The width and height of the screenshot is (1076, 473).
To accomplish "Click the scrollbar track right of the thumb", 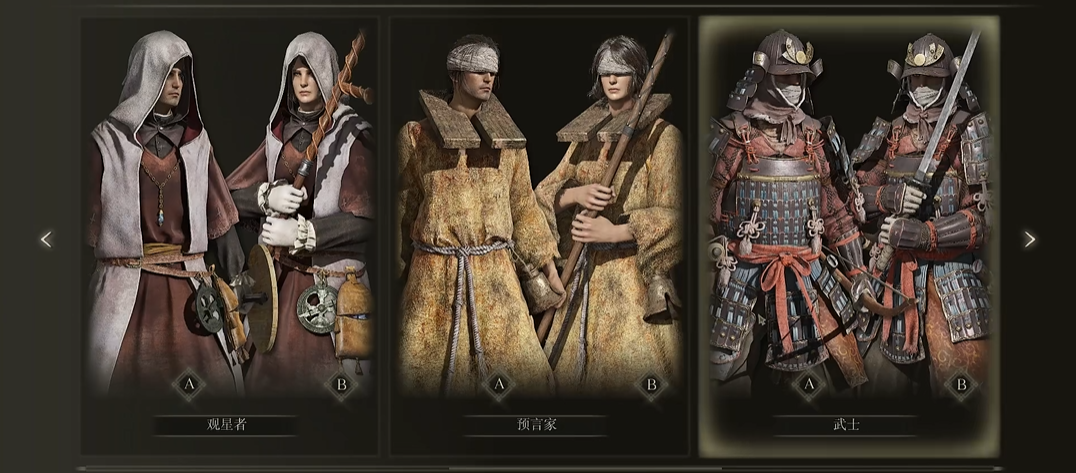I will point(861,468).
